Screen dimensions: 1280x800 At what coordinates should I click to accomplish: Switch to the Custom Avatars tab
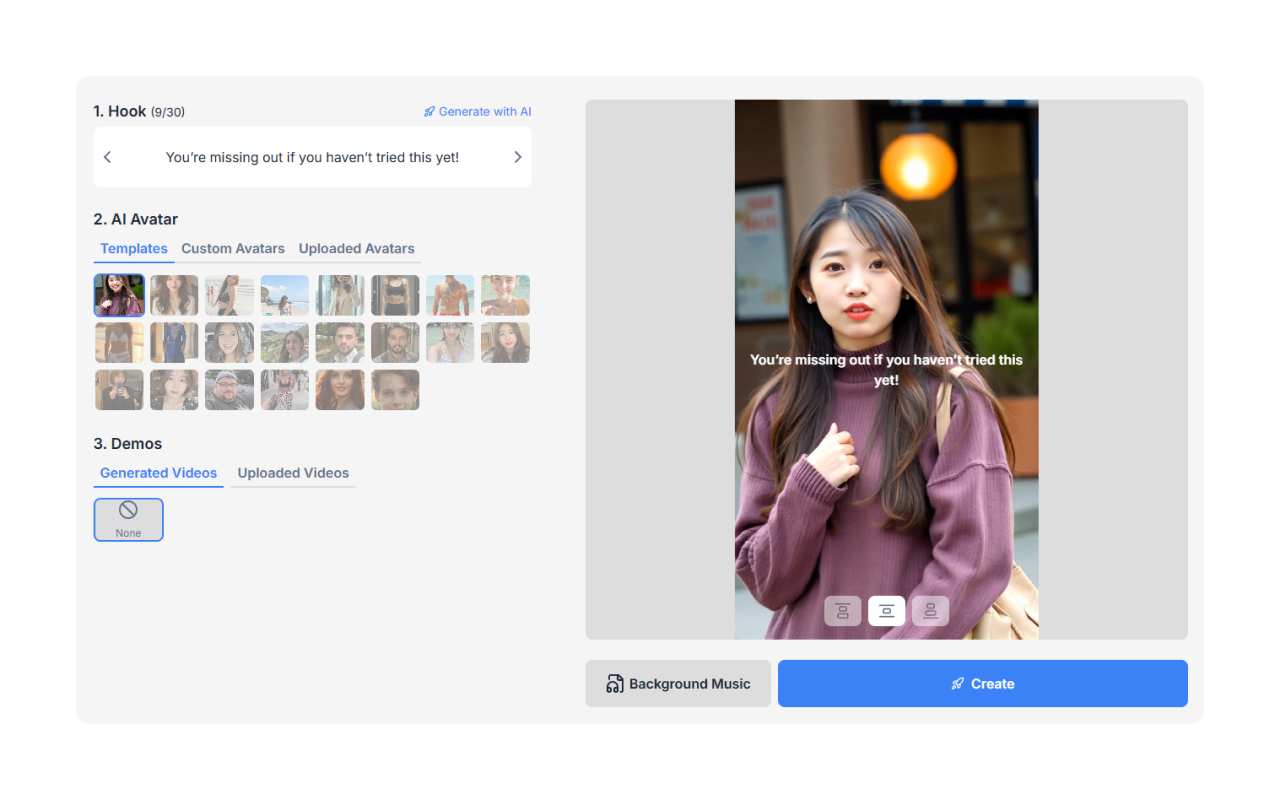click(233, 249)
